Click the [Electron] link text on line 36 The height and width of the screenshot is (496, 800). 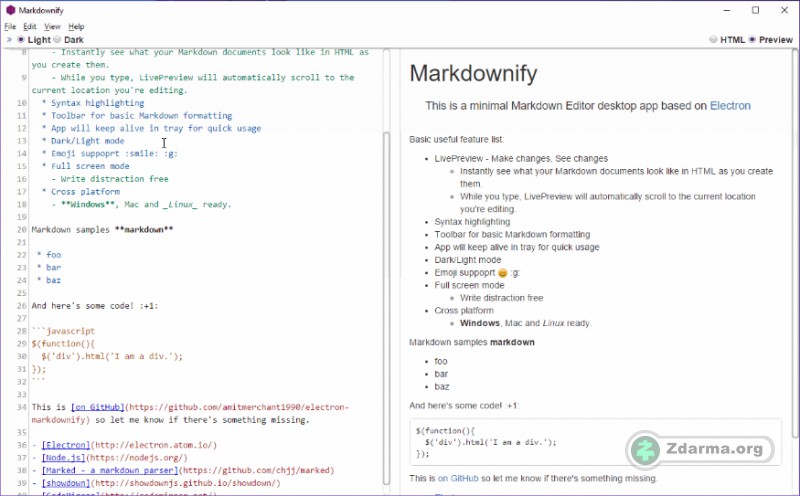pos(66,445)
